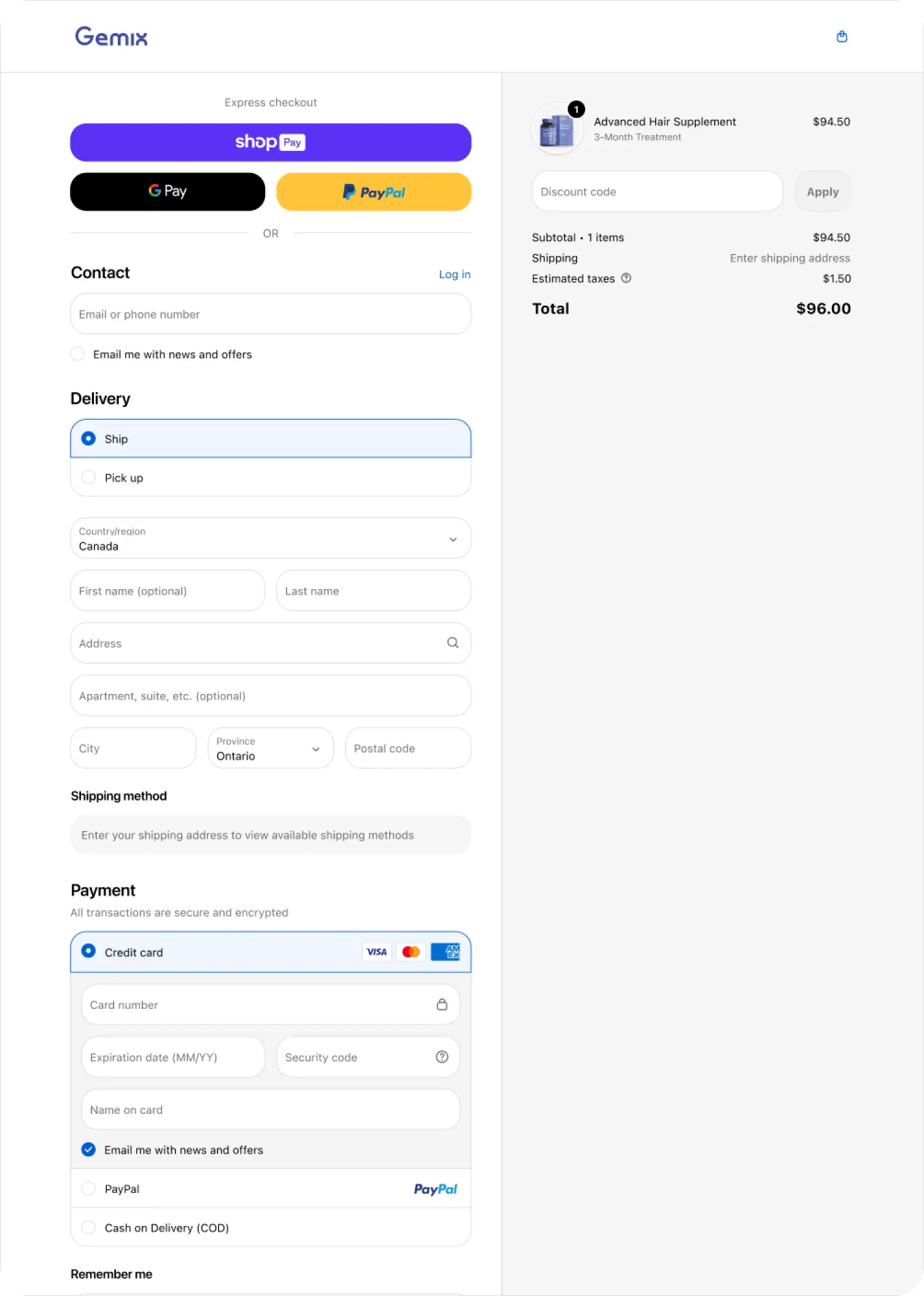Pay with Shop Pay express button

click(x=271, y=142)
